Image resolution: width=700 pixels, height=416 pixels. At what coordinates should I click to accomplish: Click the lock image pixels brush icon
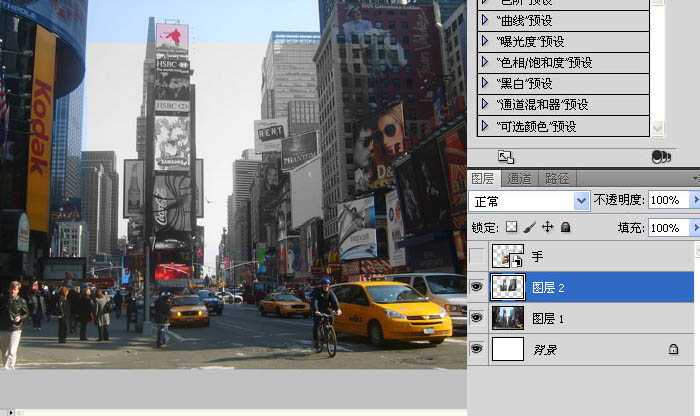click(530, 228)
